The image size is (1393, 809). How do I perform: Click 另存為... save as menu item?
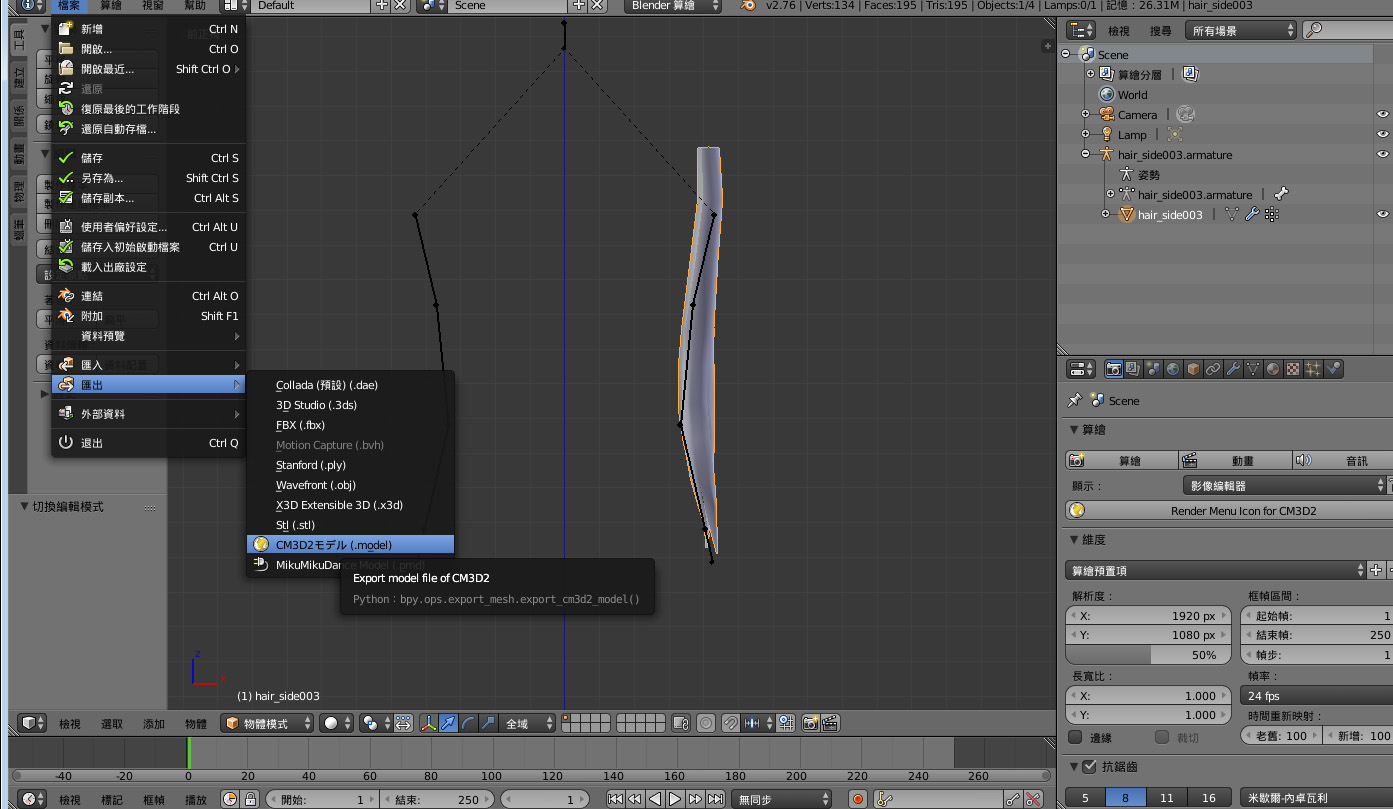[x=148, y=178]
